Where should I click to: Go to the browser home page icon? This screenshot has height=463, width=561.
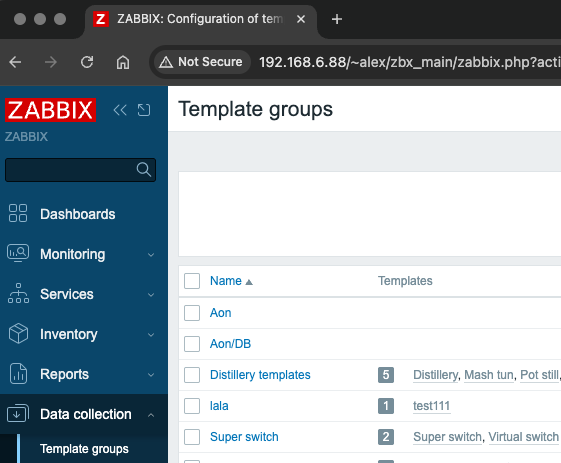(123, 62)
